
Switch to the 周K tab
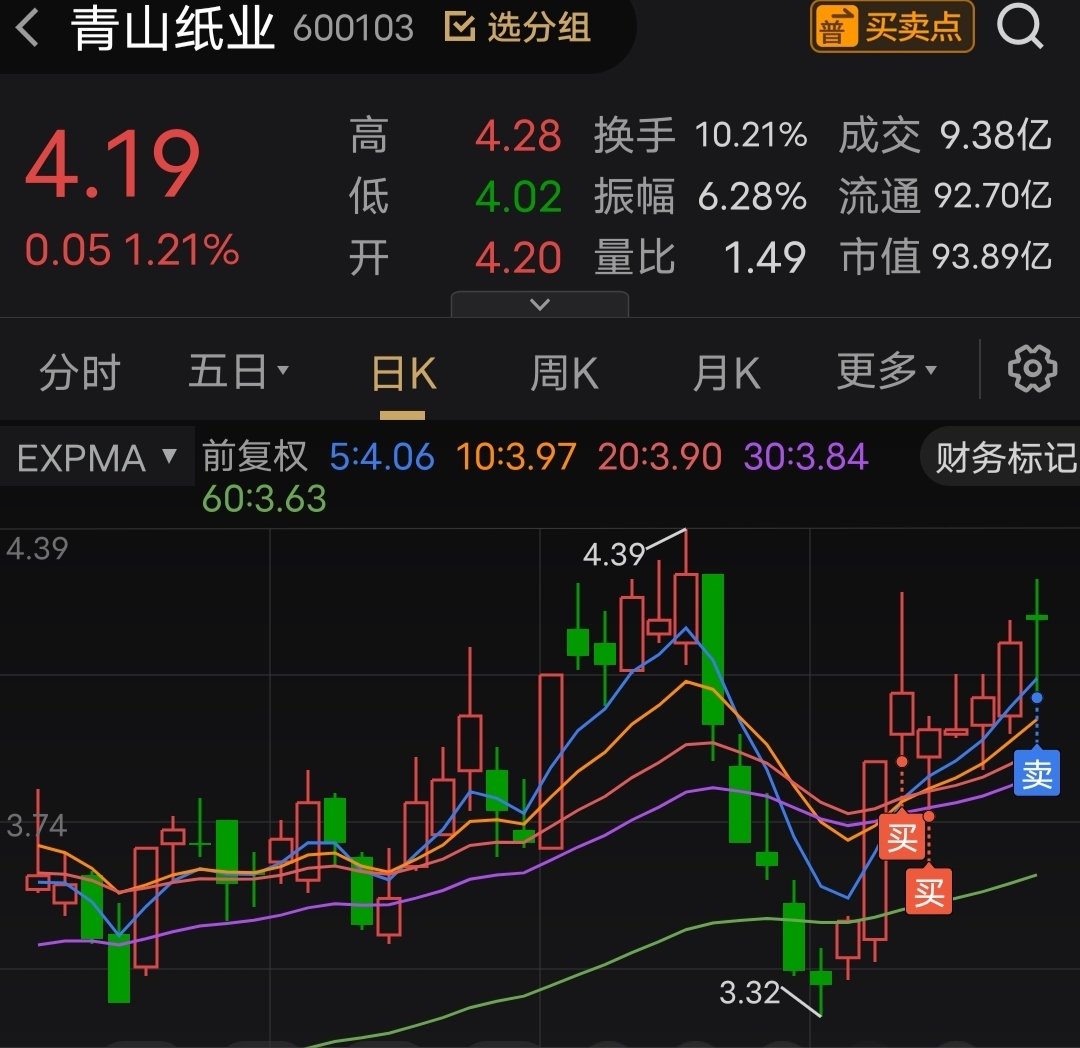pyautogui.click(x=564, y=375)
